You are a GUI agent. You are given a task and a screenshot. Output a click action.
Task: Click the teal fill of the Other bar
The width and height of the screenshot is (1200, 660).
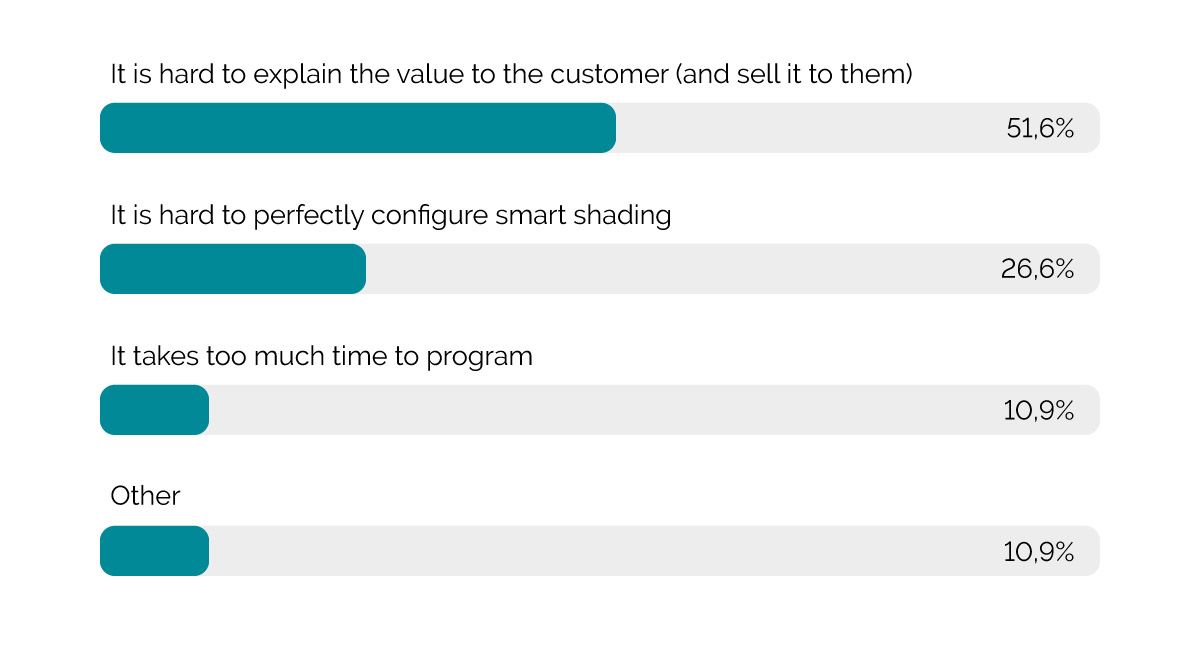[x=154, y=551]
